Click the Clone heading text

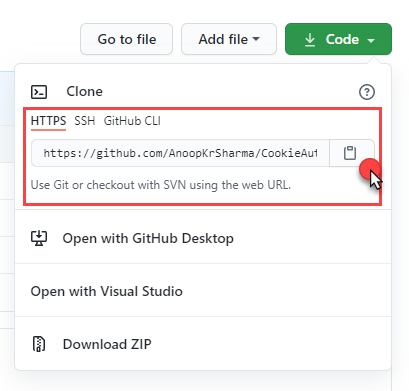point(84,91)
